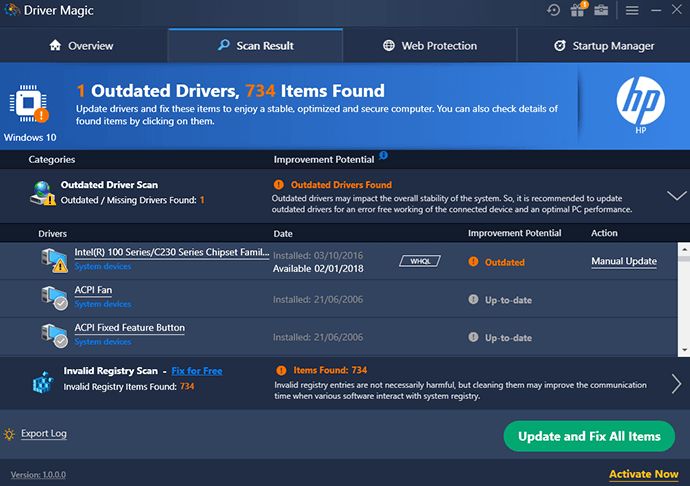Click the Intel chipset device warning icon

pyautogui.click(x=55, y=260)
